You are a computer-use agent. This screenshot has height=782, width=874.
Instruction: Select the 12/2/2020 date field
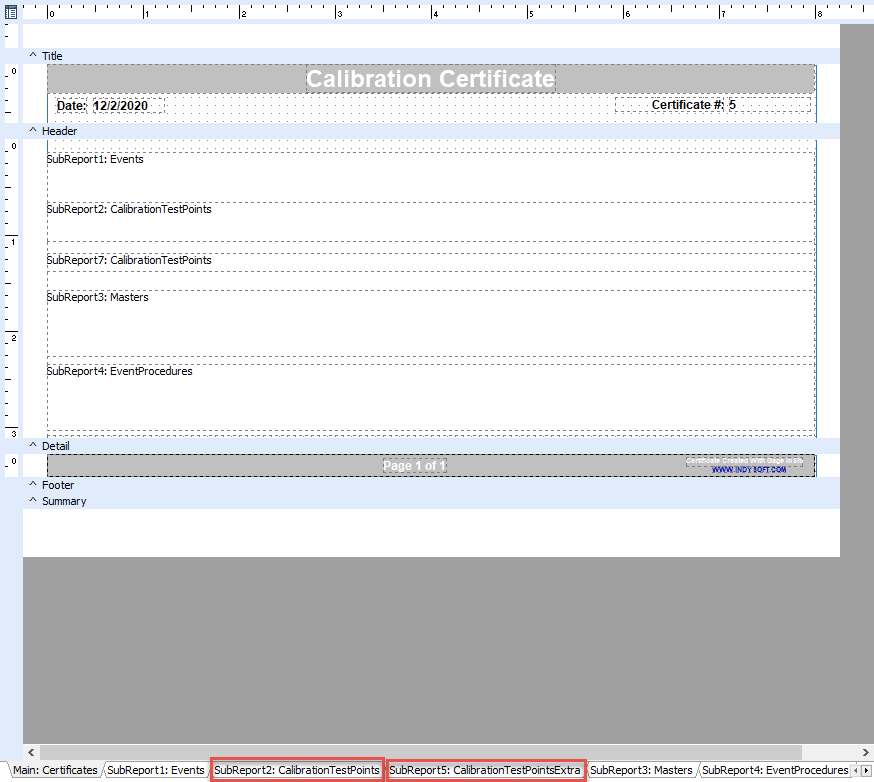(x=127, y=105)
